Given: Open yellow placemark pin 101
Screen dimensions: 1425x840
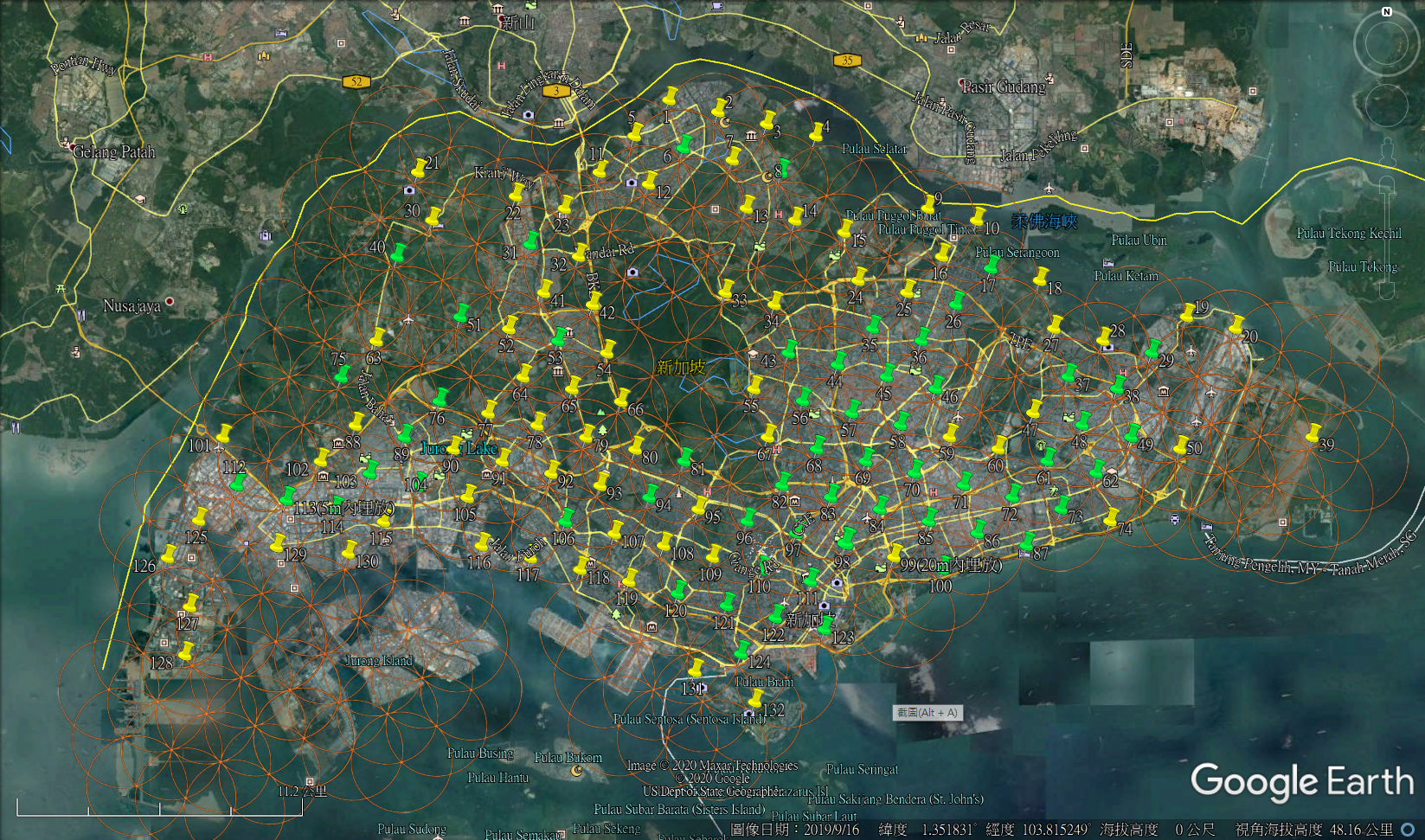Looking at the screenshot, I should click(223, 434).
